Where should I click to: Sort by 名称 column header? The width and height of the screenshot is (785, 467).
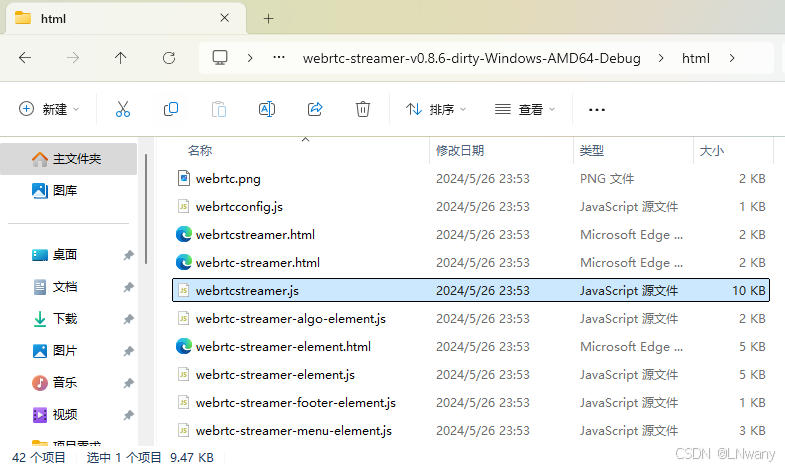(200, 150)
